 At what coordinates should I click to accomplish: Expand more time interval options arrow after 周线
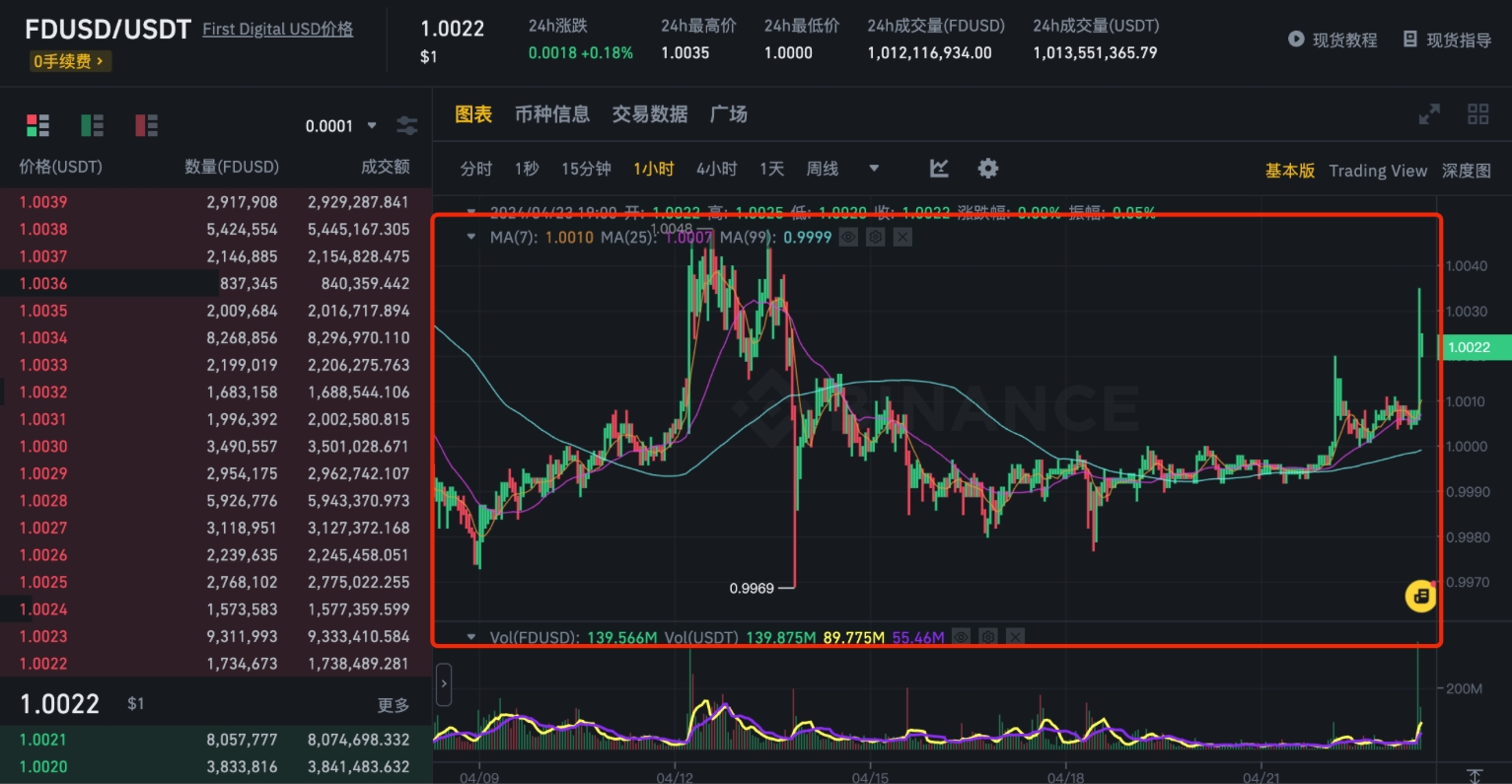[x=873, y=169]
